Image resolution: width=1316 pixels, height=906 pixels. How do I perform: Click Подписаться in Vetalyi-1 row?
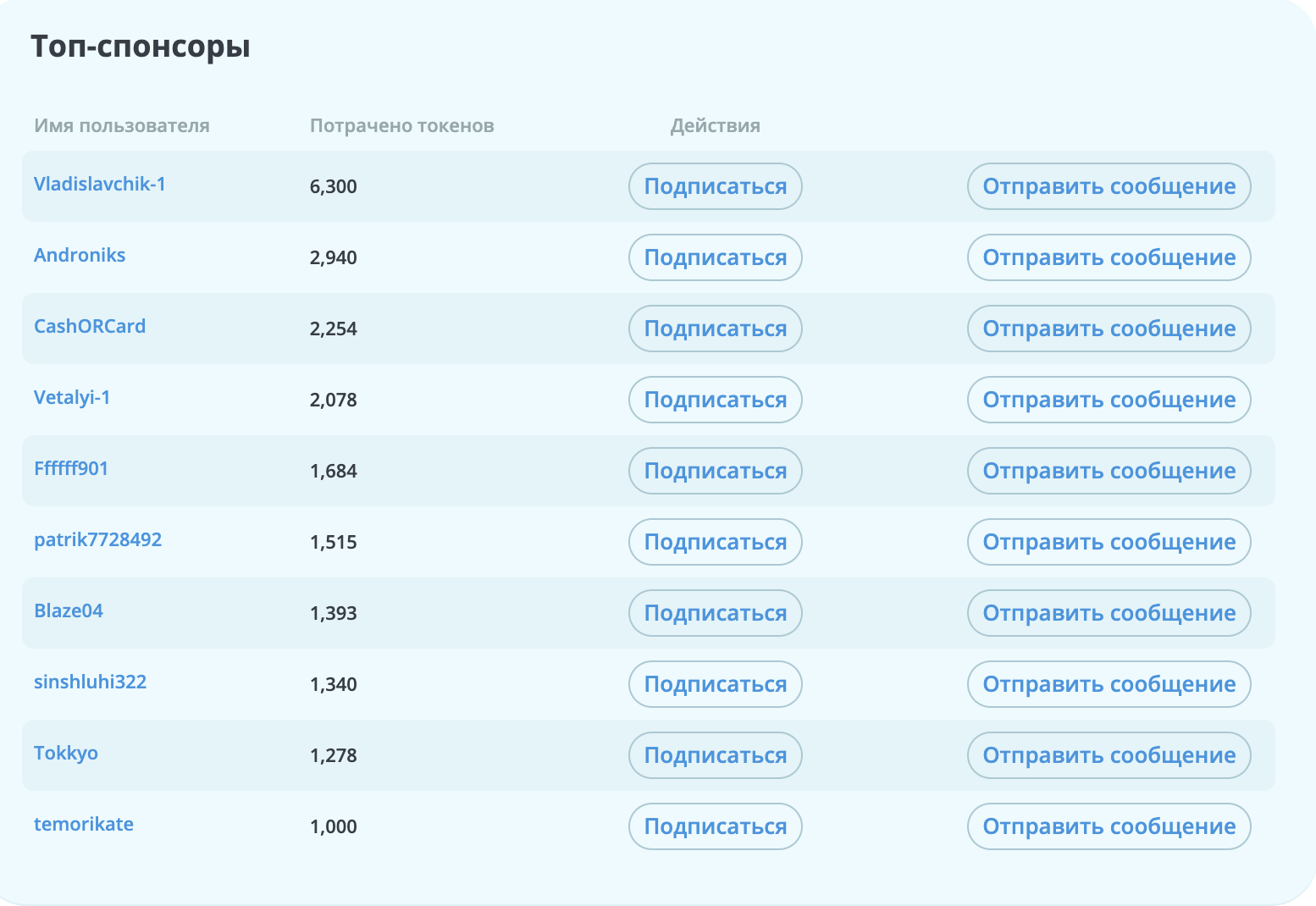(x=716, y=400)
